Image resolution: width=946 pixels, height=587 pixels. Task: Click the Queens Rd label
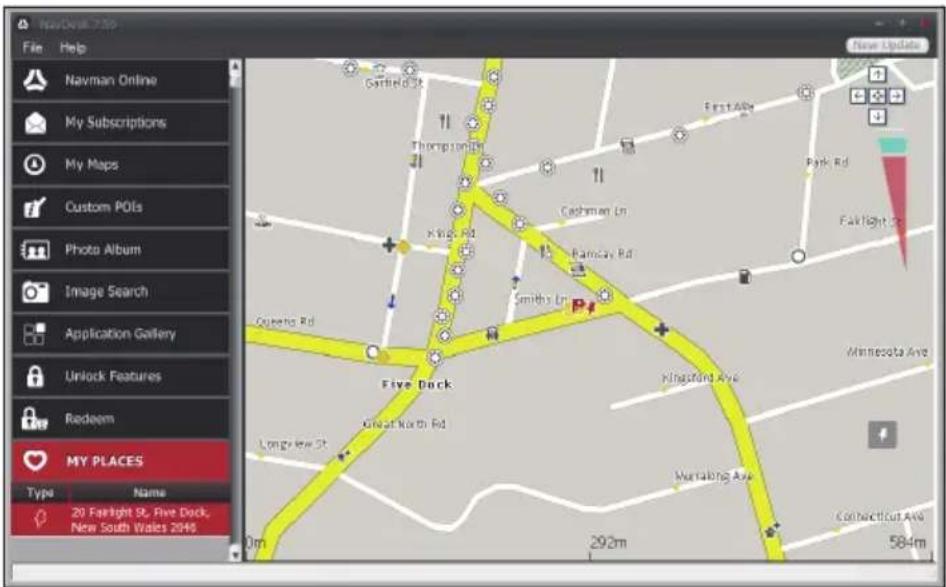[285, 322]
